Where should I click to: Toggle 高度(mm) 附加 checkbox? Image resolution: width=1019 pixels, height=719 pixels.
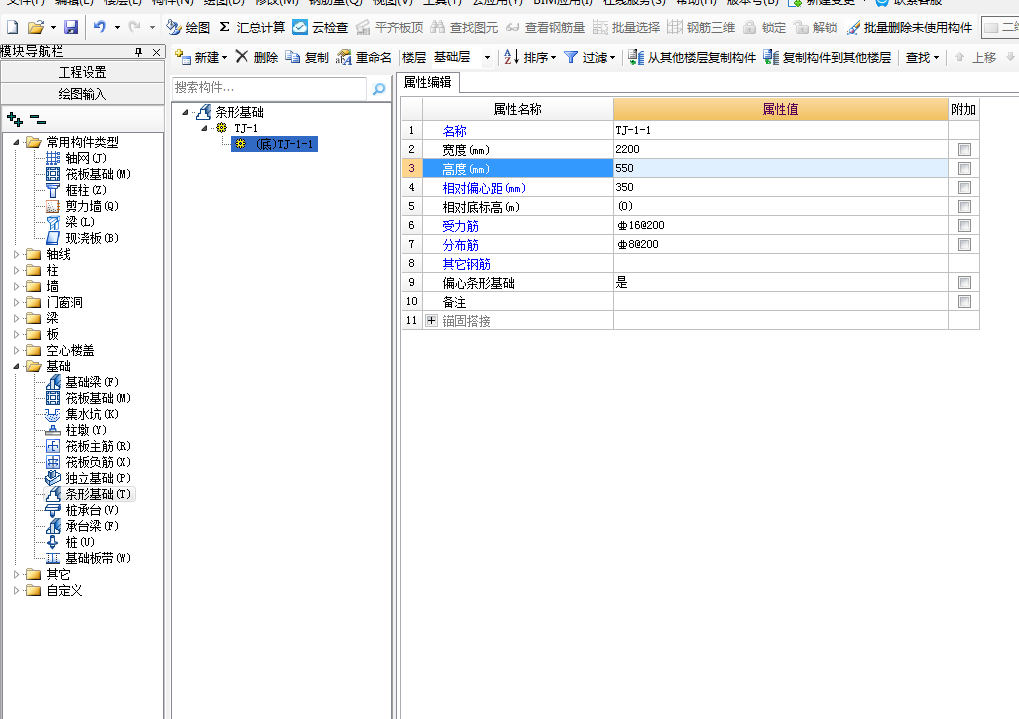[x=964, y=168]
